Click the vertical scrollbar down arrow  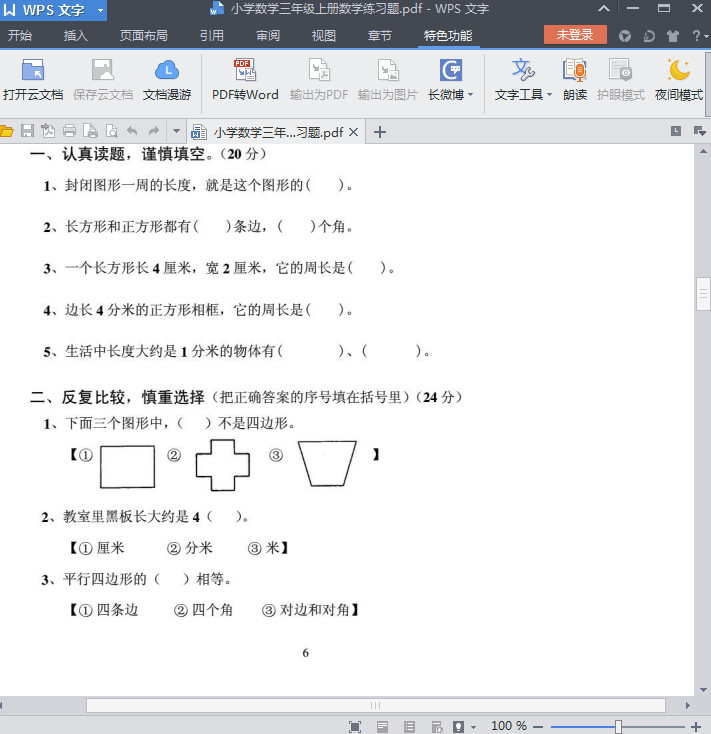[x=703, y=690]
